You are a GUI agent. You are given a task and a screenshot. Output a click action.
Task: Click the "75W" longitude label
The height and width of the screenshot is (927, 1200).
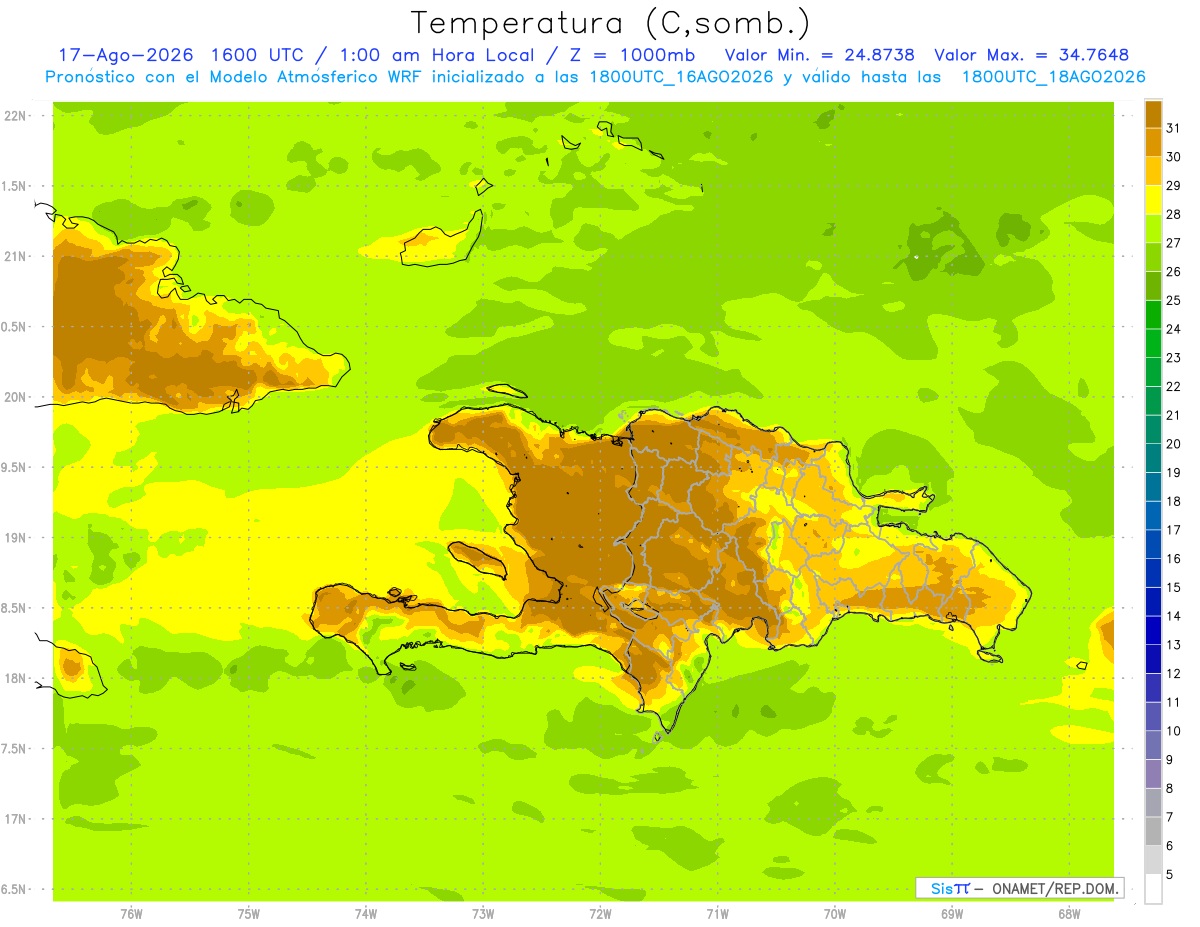point(248,914)
